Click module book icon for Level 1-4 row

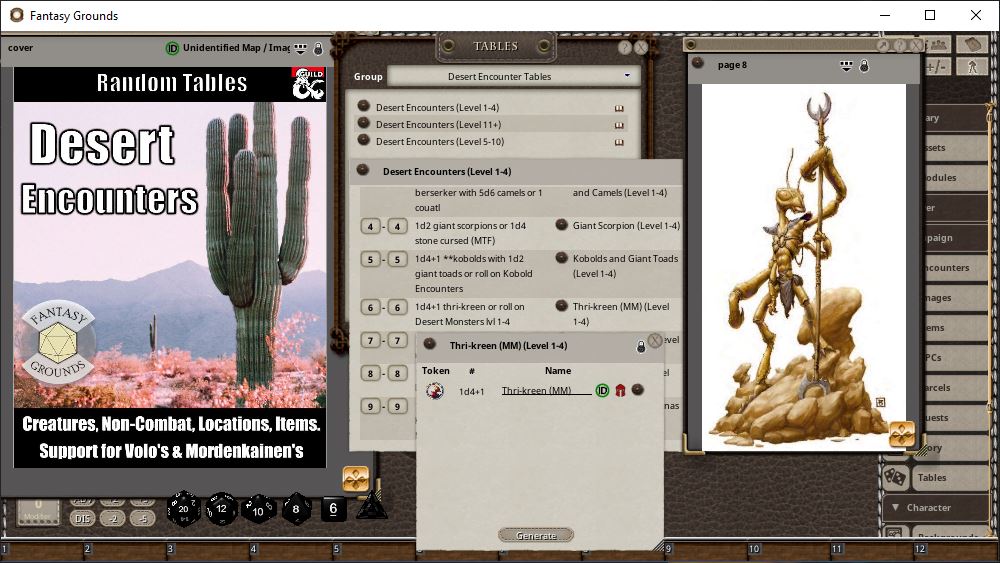tap(619, 108)
